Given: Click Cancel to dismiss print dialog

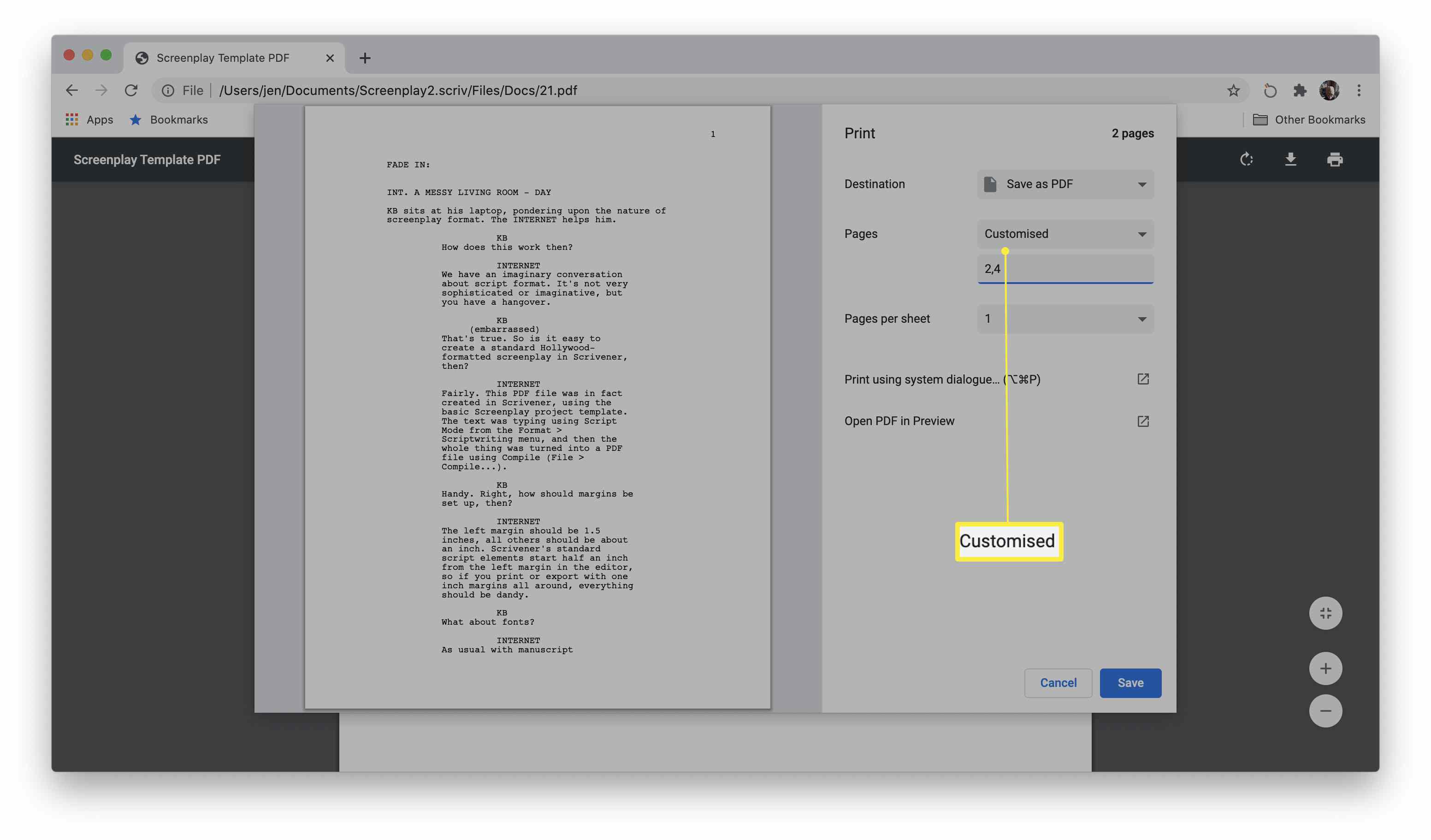Looking at the screenshot, I should pos(1058,683).
